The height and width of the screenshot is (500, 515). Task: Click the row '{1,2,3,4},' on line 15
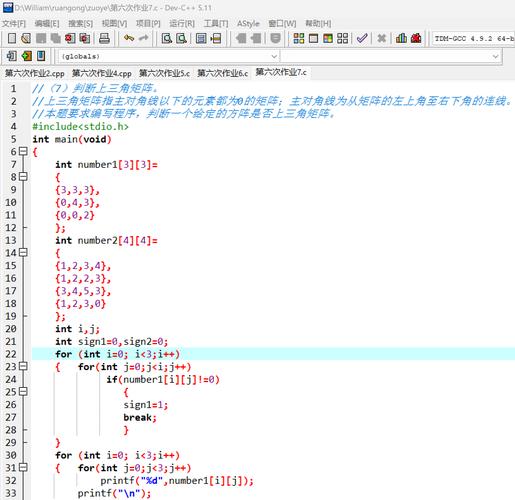(83, 266)
